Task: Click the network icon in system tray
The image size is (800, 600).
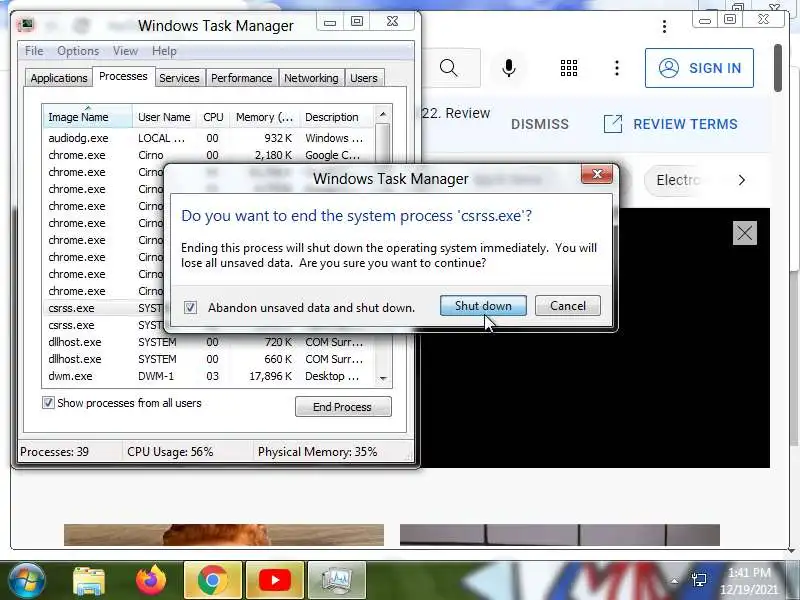Action: 698,580
